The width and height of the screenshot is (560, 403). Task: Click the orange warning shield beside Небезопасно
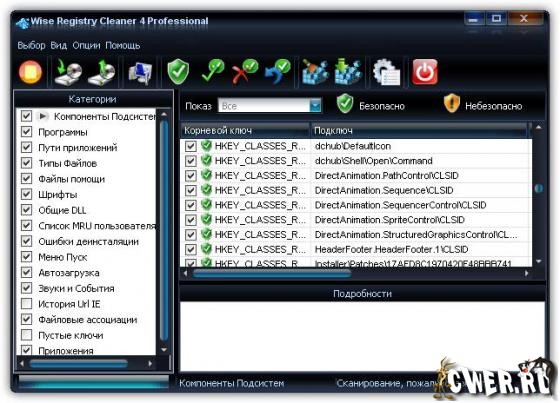[x=451, y=104]
